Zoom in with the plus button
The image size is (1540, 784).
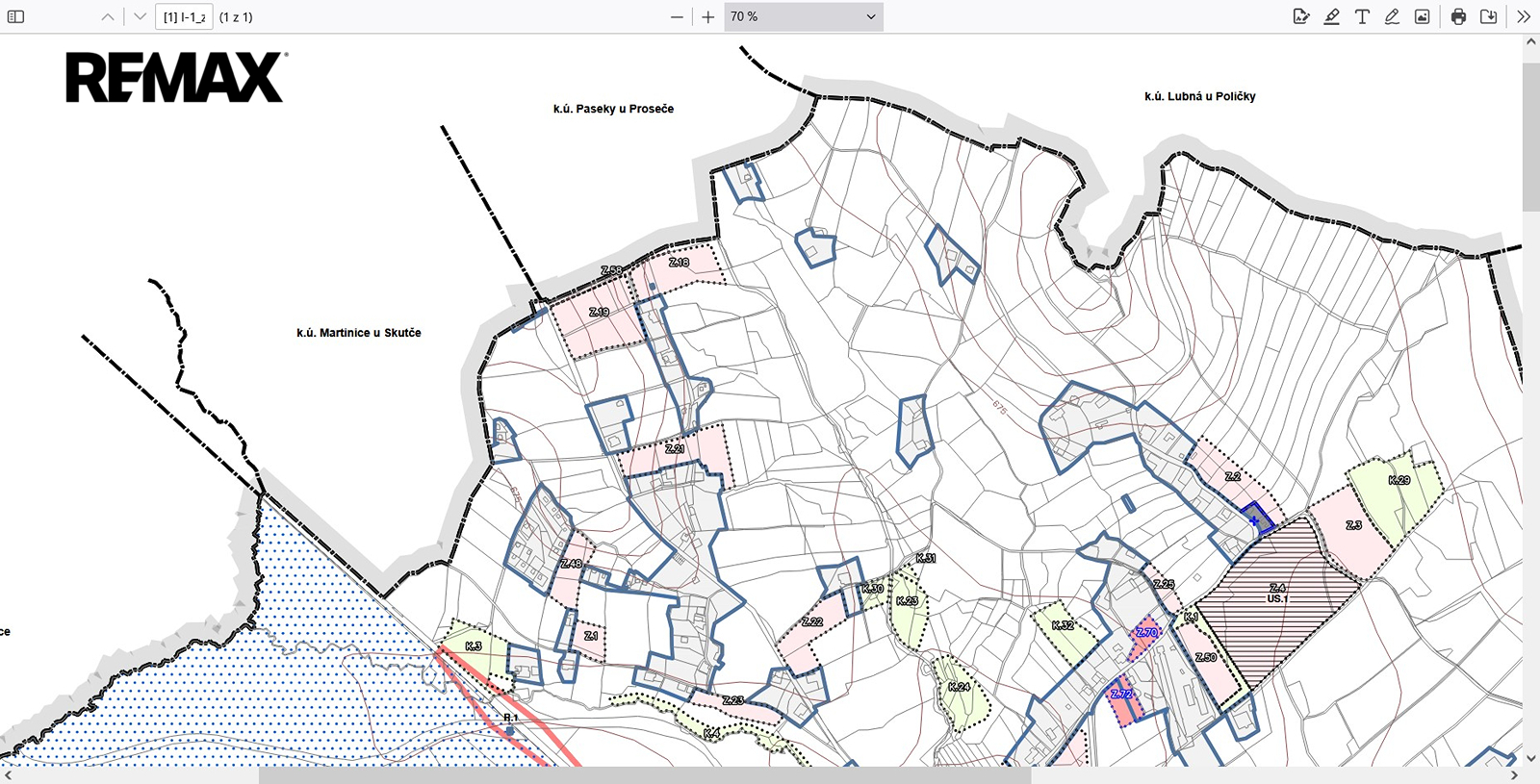[x=708, y=16]
